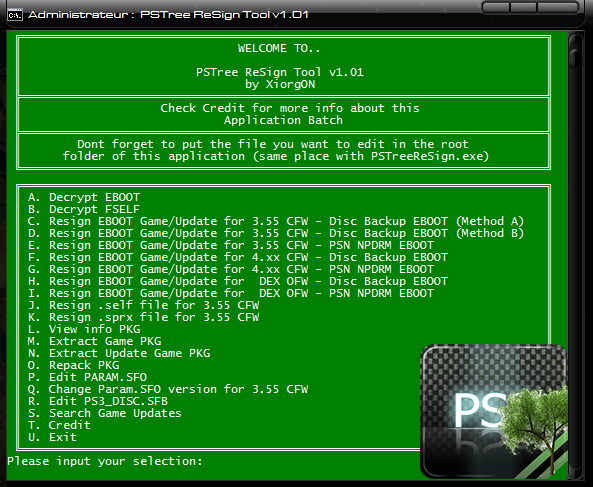The height and width of the screenshot is (487, 593).
Task: Click the PSTree logo with tree image
Action: [x=494, y=411]
